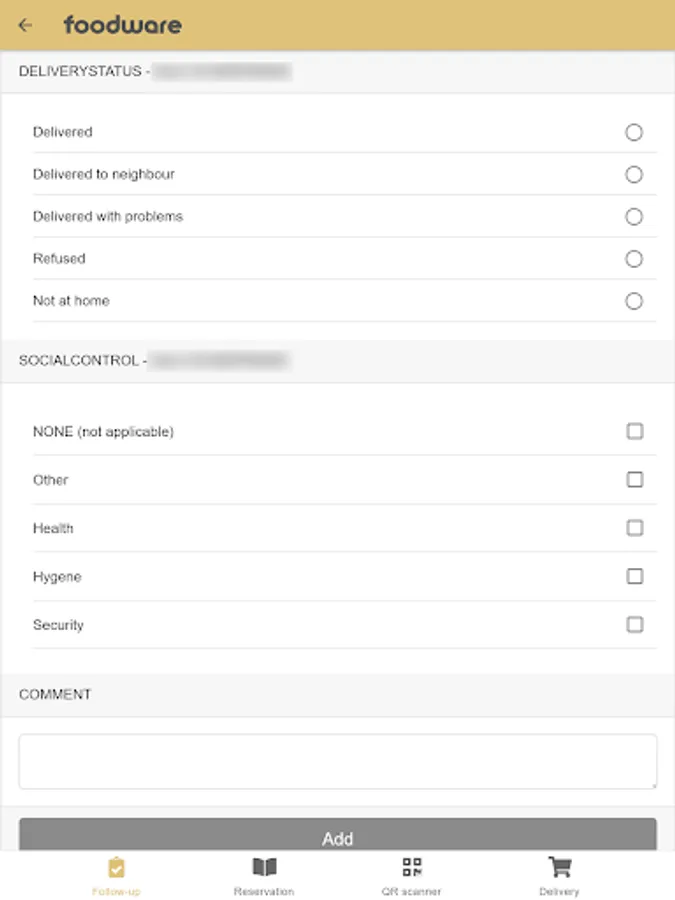Select the Delivered radio button
Image resolution: width=675 pixels, height=900 pixels.
tap(633, 132)
